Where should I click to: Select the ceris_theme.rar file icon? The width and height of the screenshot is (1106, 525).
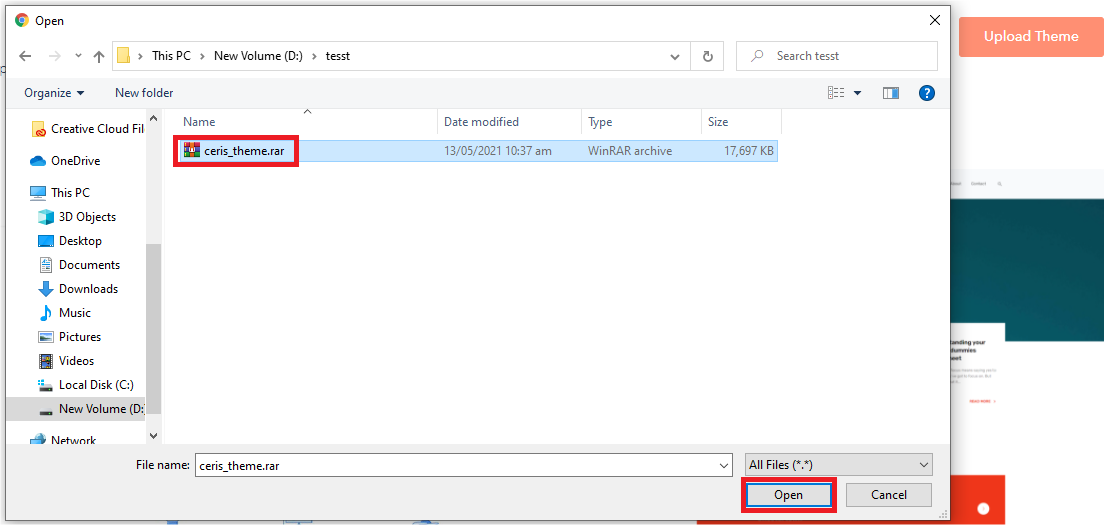click(x=191, y=151)
